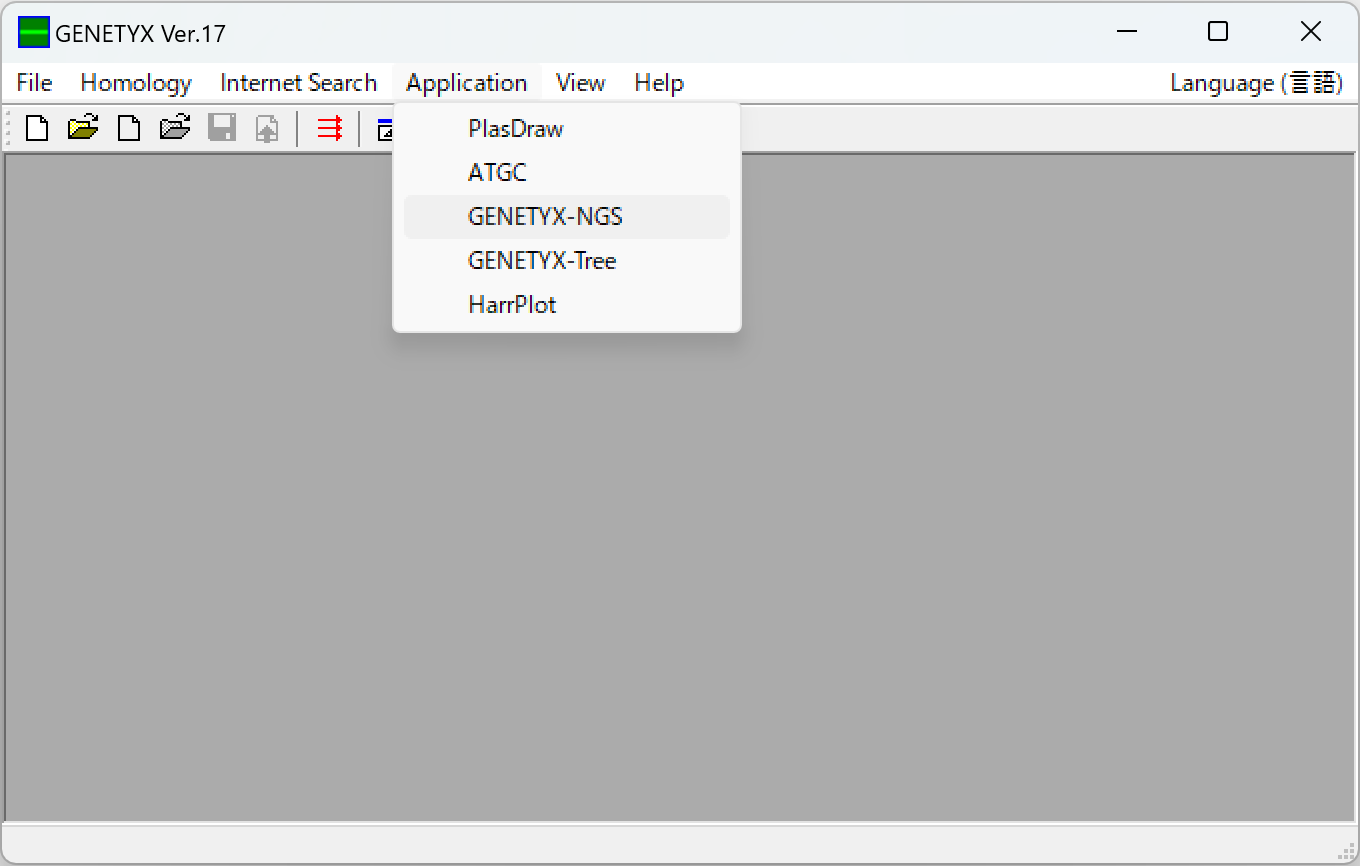Image resolution: width=1360 pixels, height=866 pixels.
Task: Choose ATGC in the Application menu
Action: tap(567, 173)
